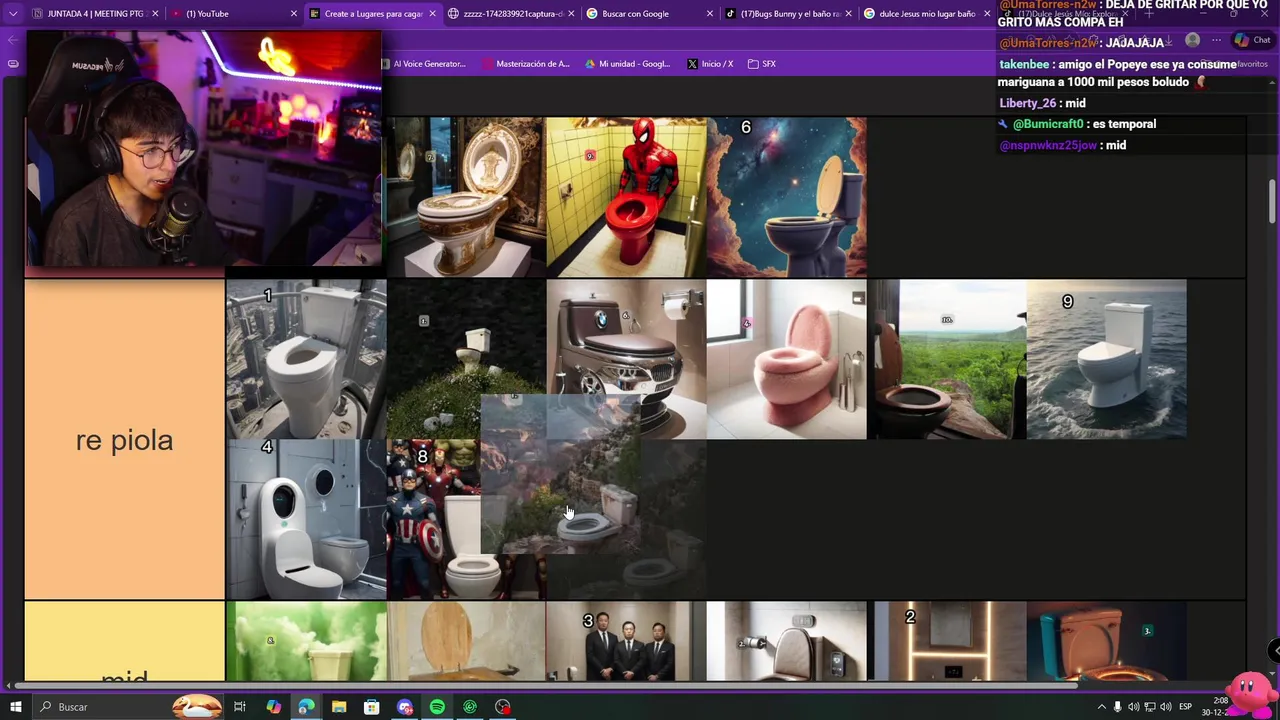Open browser more options (three dots)
The image size is (1280, 720).
(1216, 41)
